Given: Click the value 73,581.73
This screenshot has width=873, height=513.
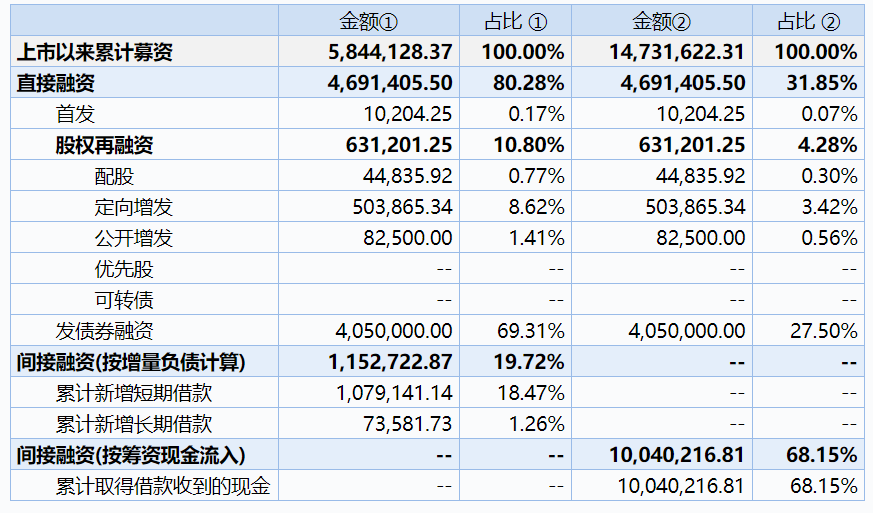Looking at the screenshot, I should point(408,424).
